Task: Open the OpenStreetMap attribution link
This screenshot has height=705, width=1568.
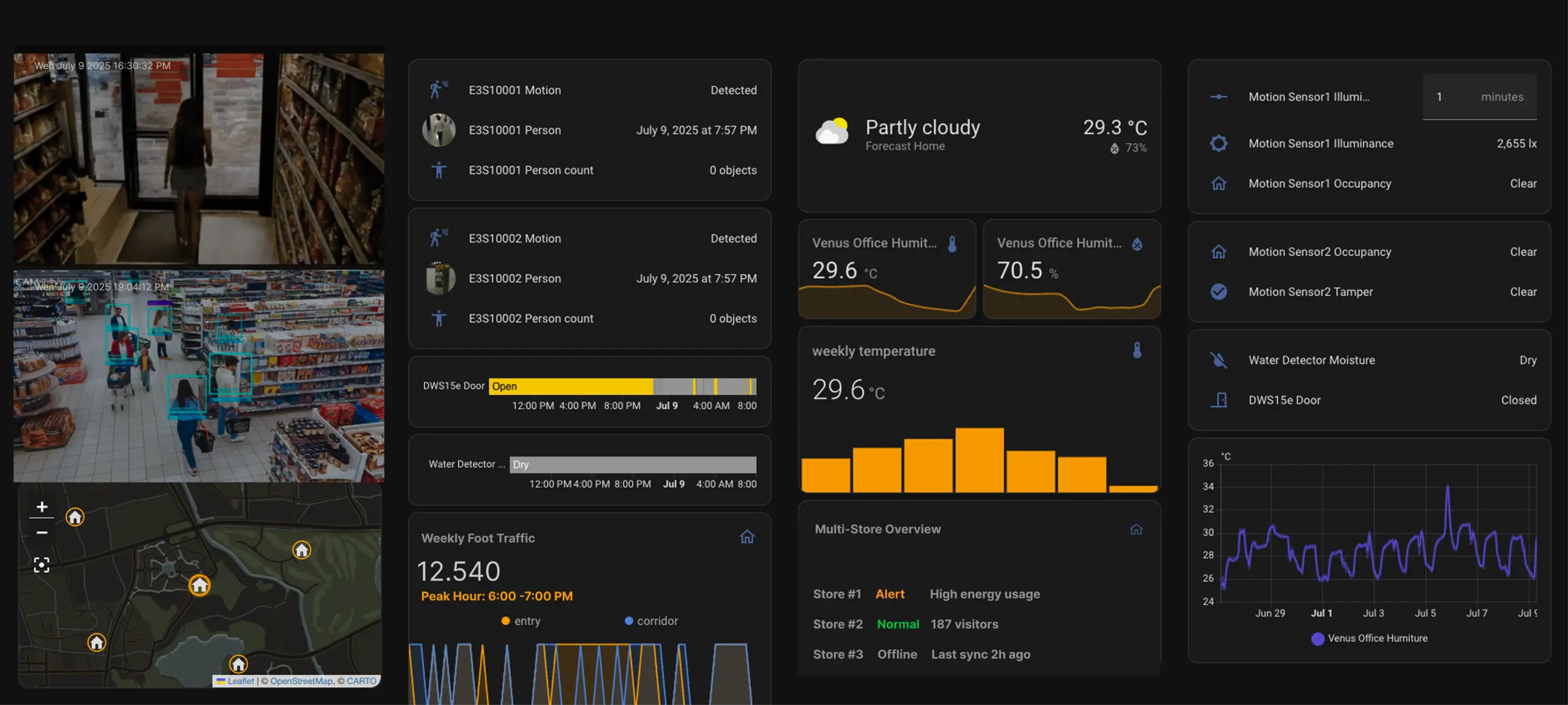Action: coord(302,680)
